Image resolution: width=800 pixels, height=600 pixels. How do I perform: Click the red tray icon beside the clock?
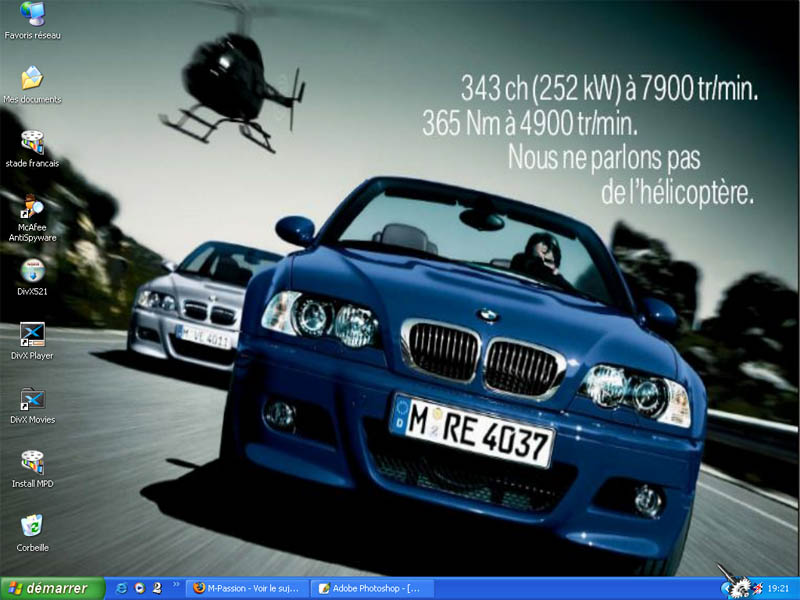758,589
